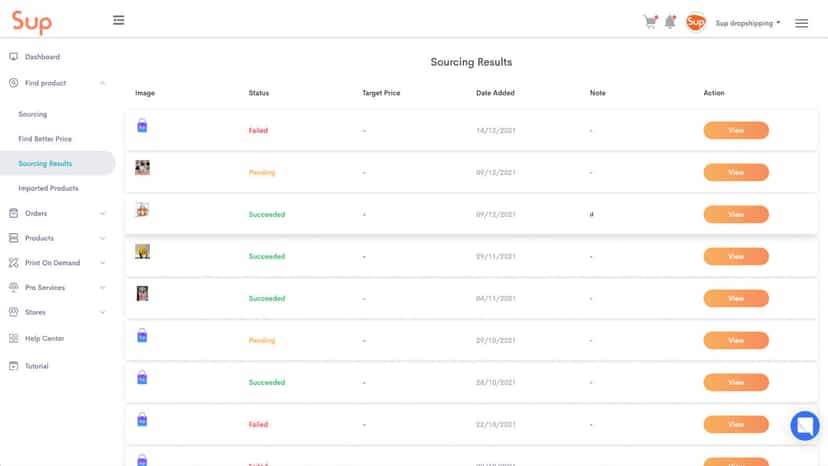The image size is (828, 466).
Task: Click the Note column header
Action: [597, 93]
